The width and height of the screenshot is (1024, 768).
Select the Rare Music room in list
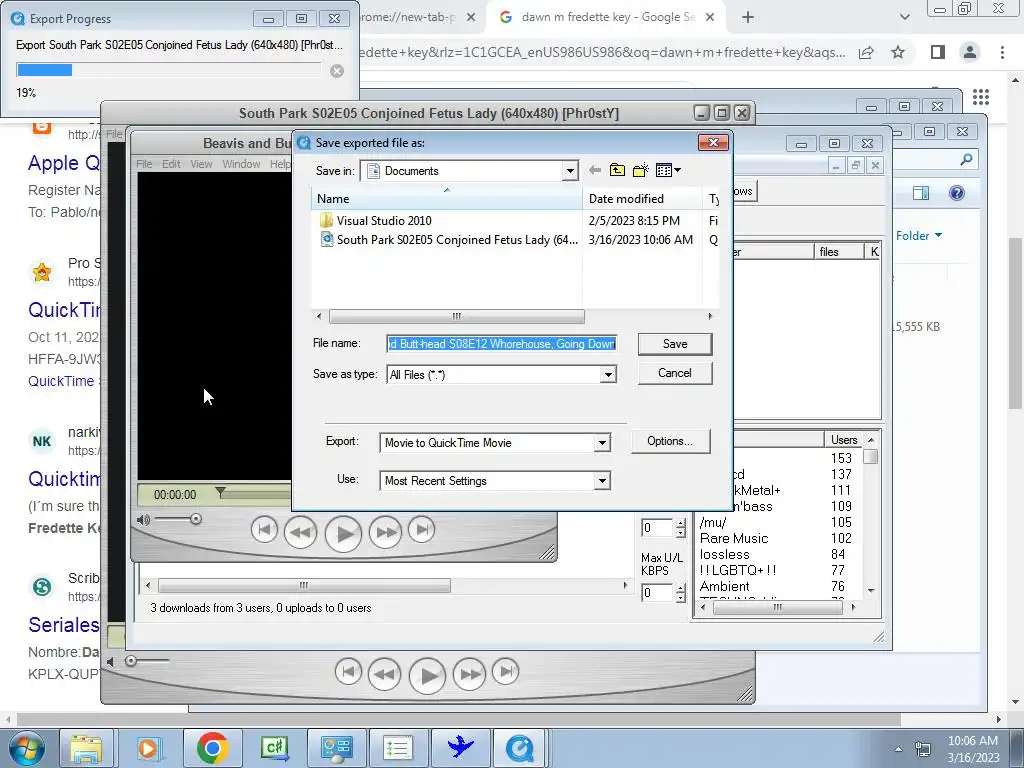pos(734,539)
